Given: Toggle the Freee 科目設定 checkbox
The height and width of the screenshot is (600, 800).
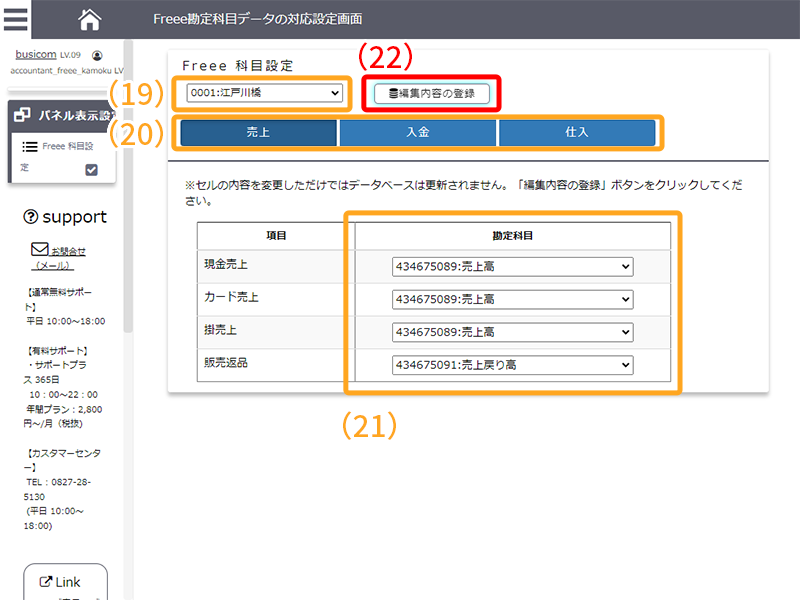Looking at the screenshot, I should pyautogui.click(x=92, y=170).
